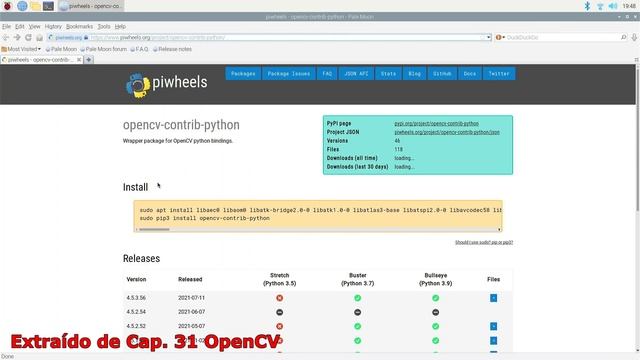Click the 2021-06-07 release date cell
The image size is (640, 360).
[191, 312]
